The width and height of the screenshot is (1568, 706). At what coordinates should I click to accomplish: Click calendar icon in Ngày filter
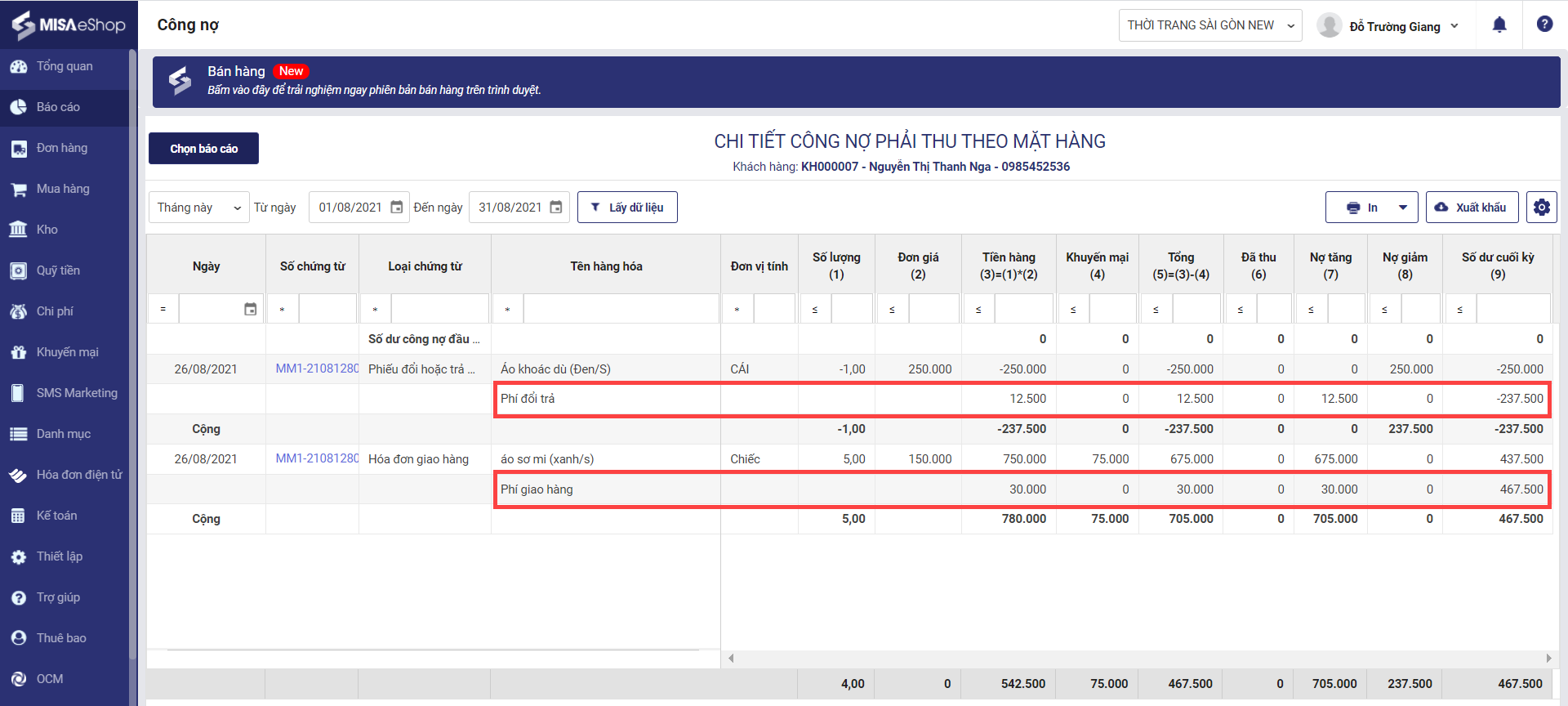click(251, 309)
